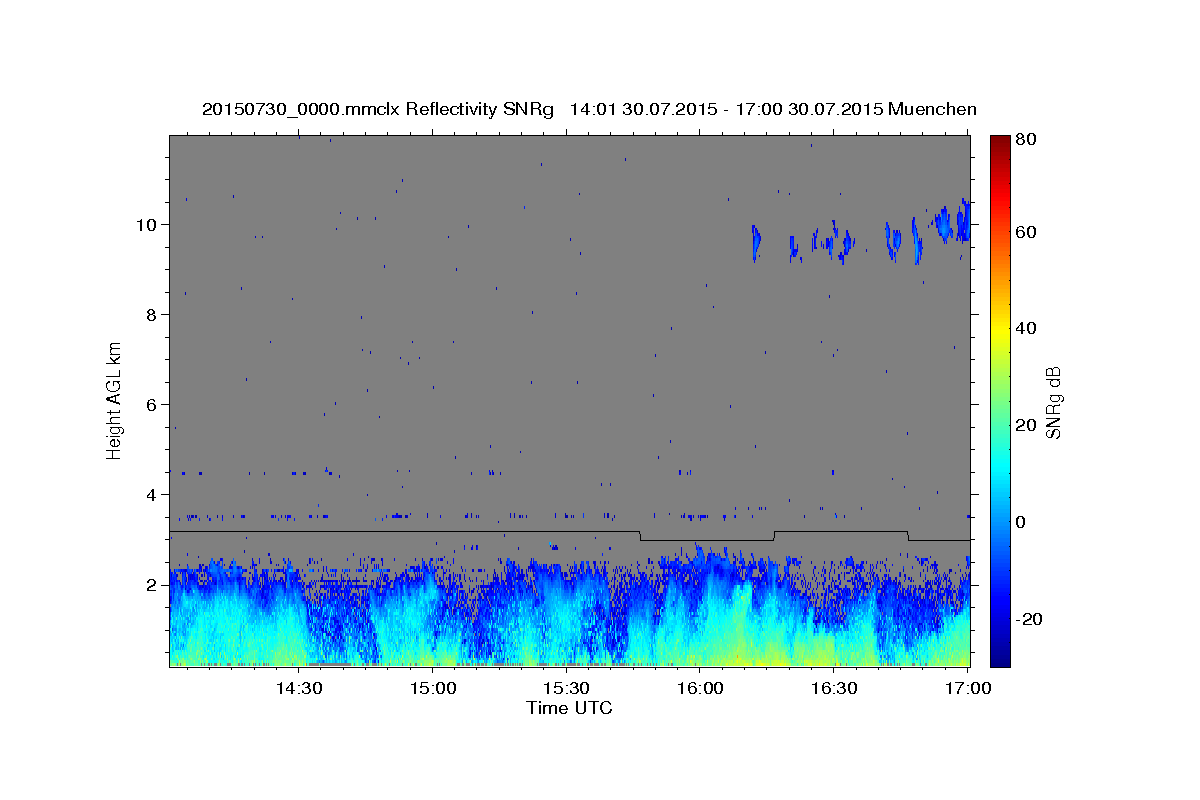Viewport: 1200px width, 800px height.
Task: Click the 14:30 time tick label
Action: 298,688
